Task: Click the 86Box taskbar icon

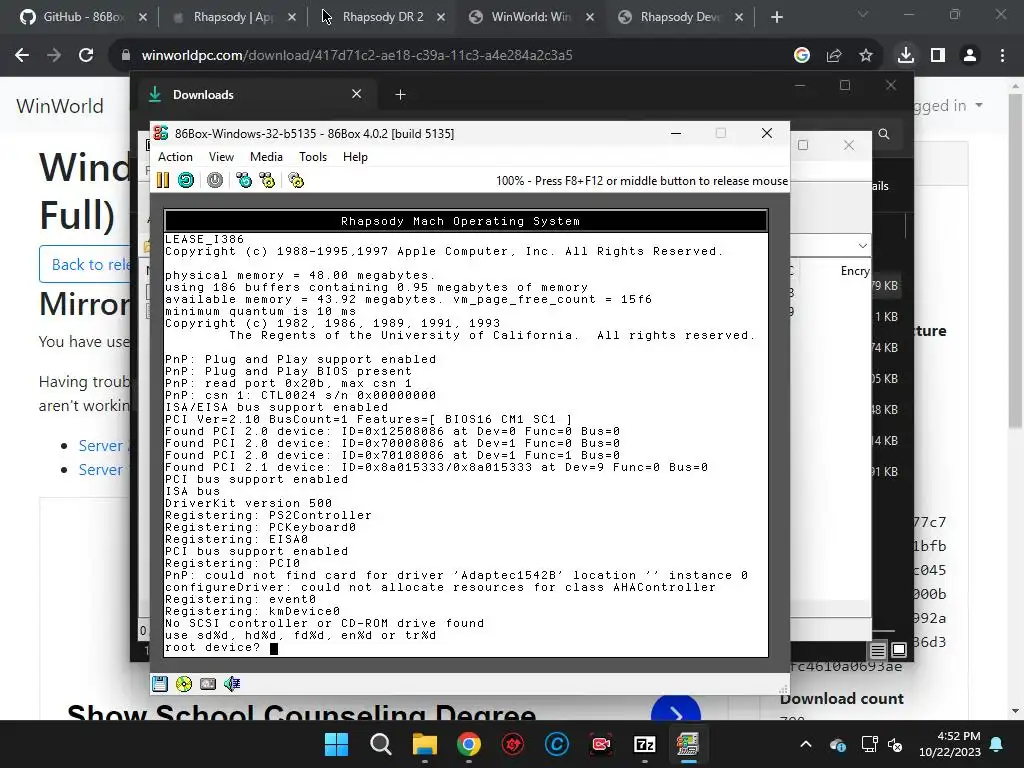Action: pyautogui.click(x=688, y=744)
